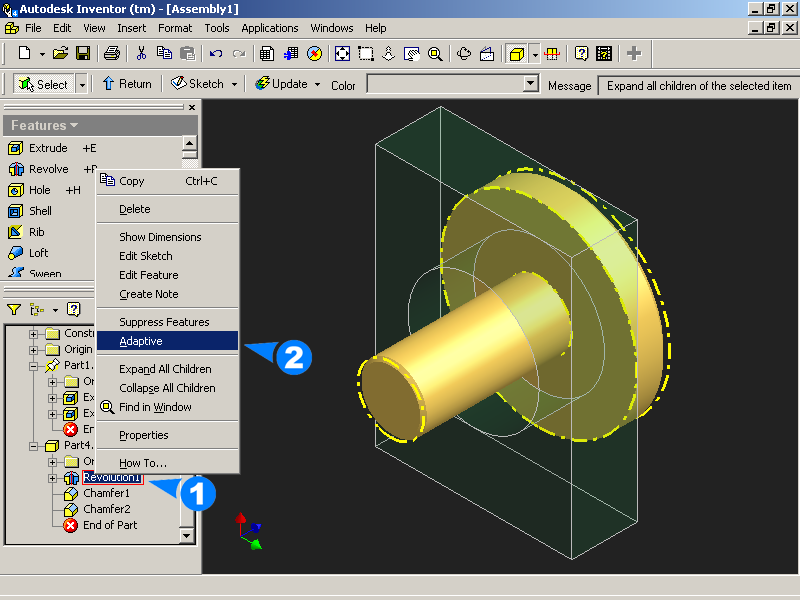Open the browser tree view dropdown arrow
The image size is (800, 600).
[x=55, y=310]
